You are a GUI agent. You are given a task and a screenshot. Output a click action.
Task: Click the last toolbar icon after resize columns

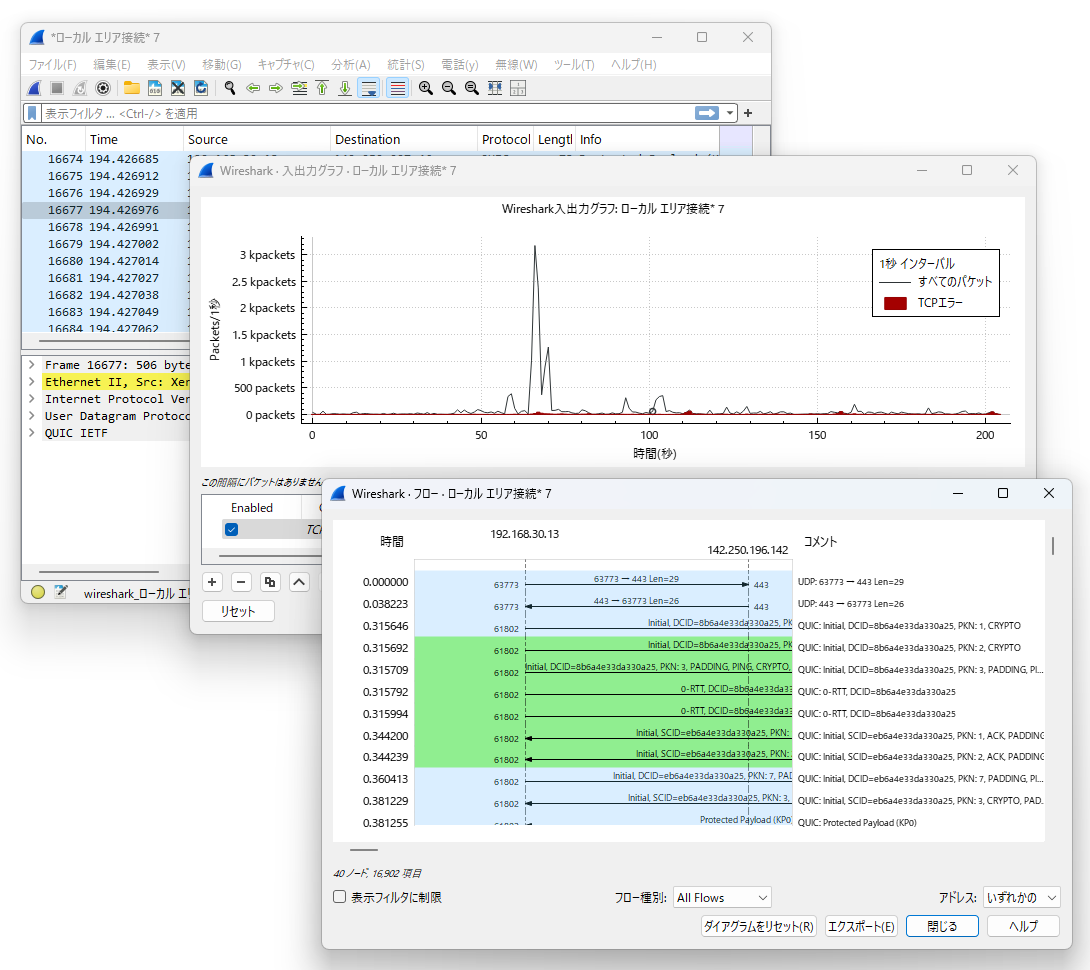pyautogui.click(x=518, y=88)
